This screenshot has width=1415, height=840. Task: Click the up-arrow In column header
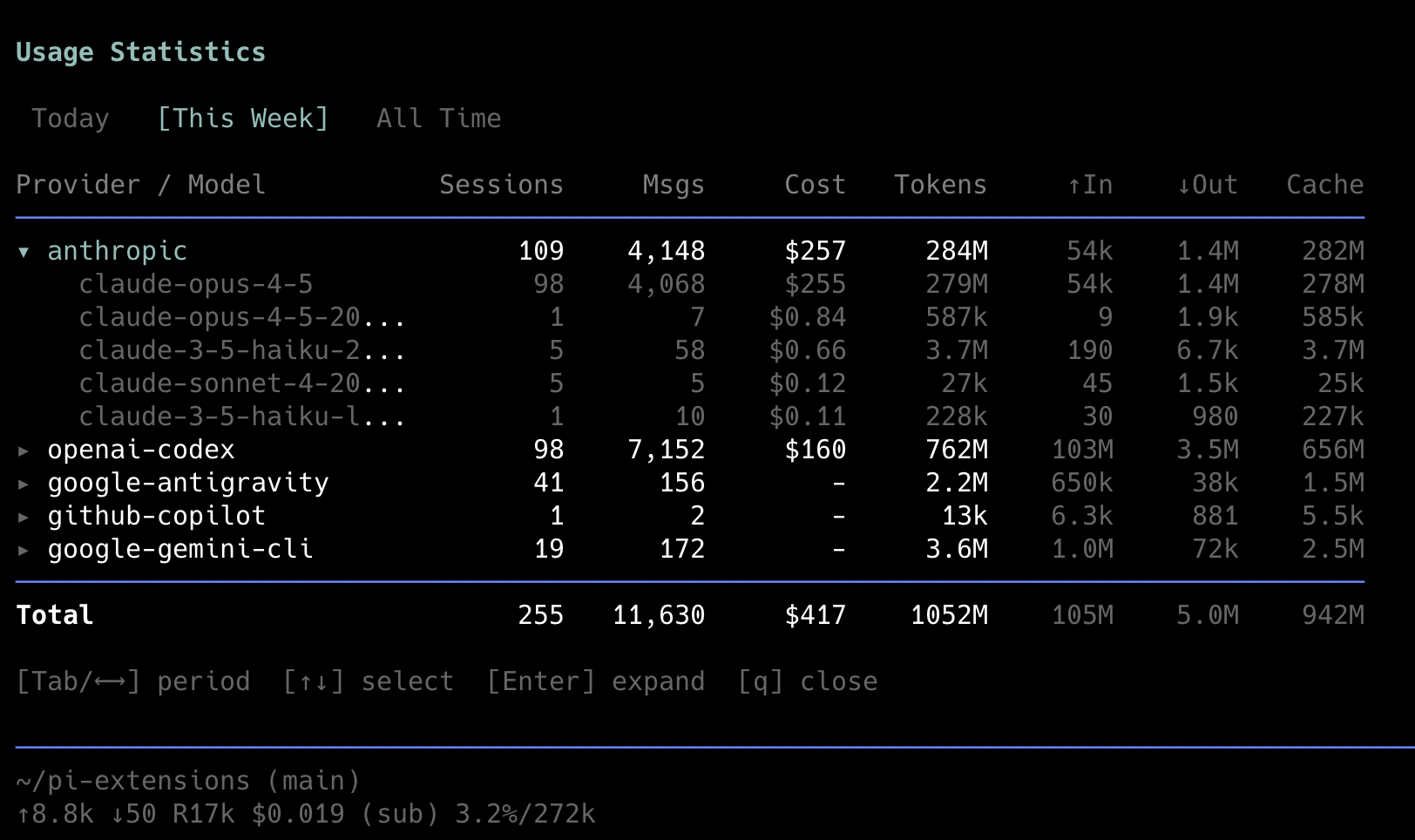point(1090,185)
